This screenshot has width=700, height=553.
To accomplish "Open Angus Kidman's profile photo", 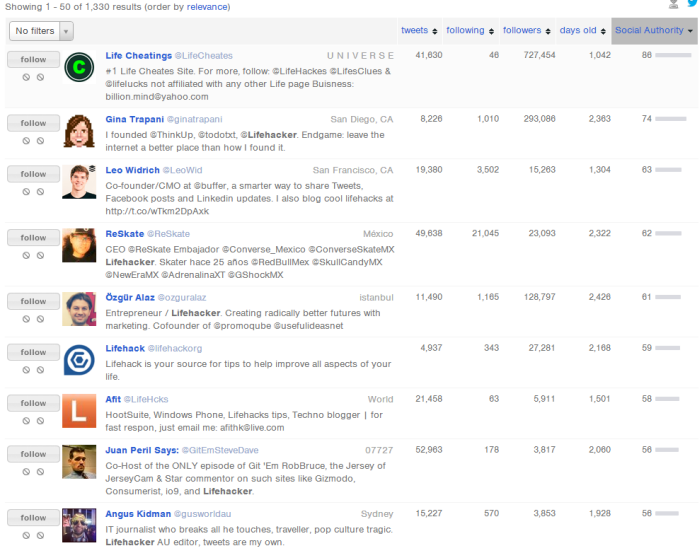I will (79, 525).
